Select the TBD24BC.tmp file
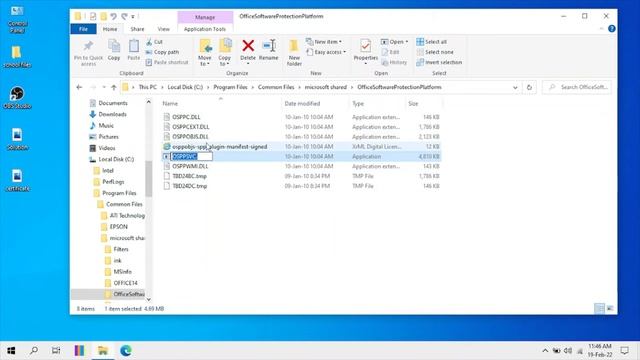This screenshot has height=360, width=640. pos(189,176)
